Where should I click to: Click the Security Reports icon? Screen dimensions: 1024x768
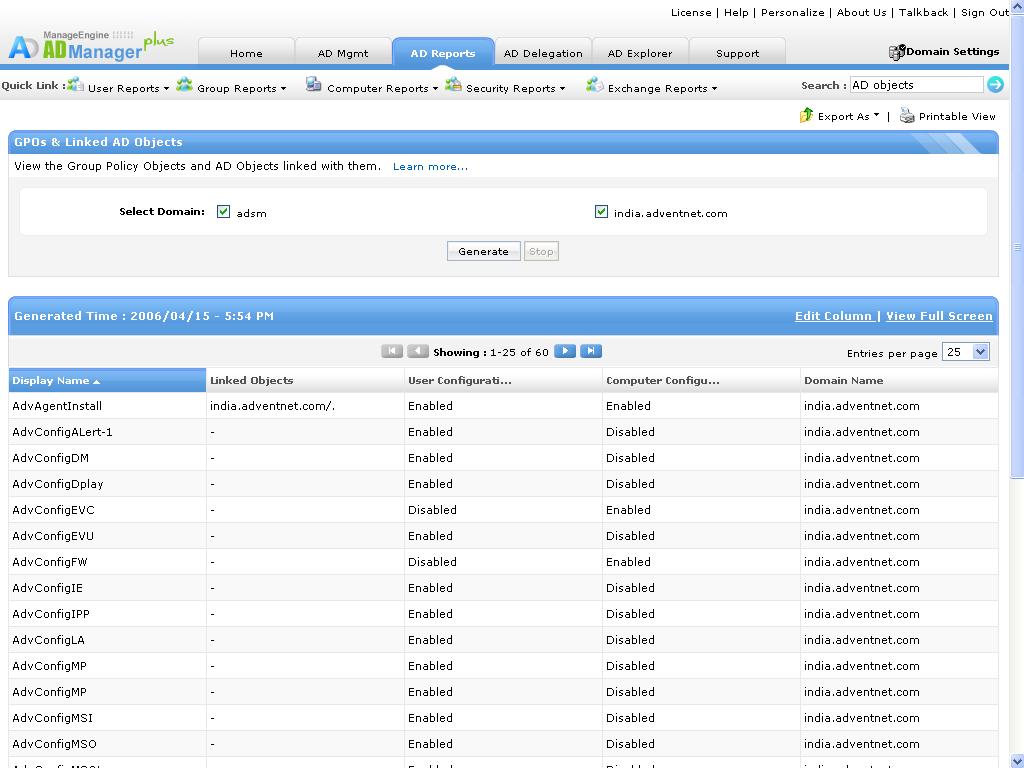point(453,86)
